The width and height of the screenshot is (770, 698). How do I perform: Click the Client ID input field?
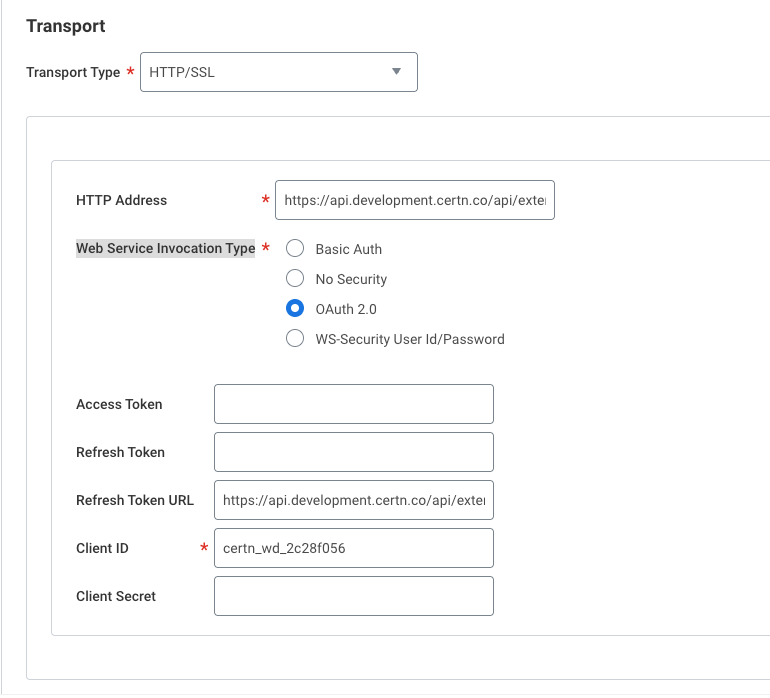point(354,548)
